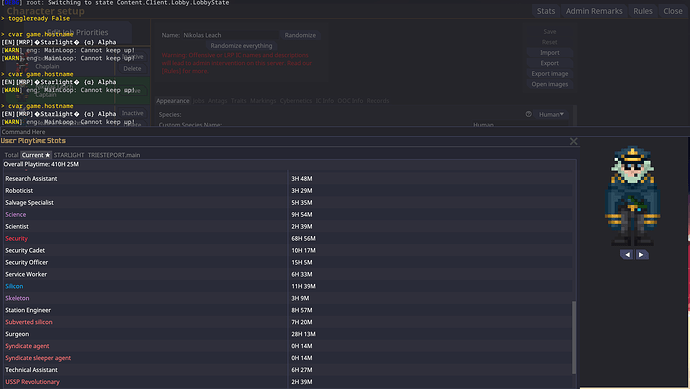Switch to the Total playtime tab
The width and height of the screenshot is (690, 389).
[11, 155]
